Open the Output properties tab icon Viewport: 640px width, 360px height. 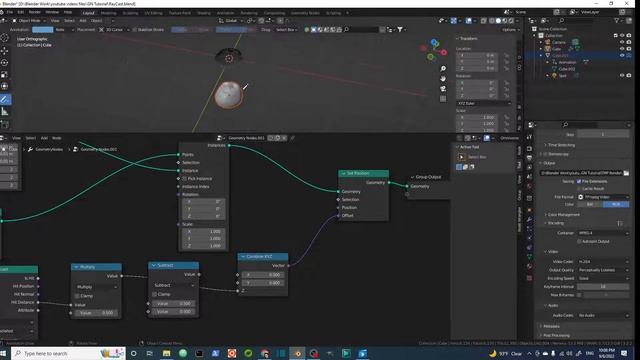(x=529, y=158)
